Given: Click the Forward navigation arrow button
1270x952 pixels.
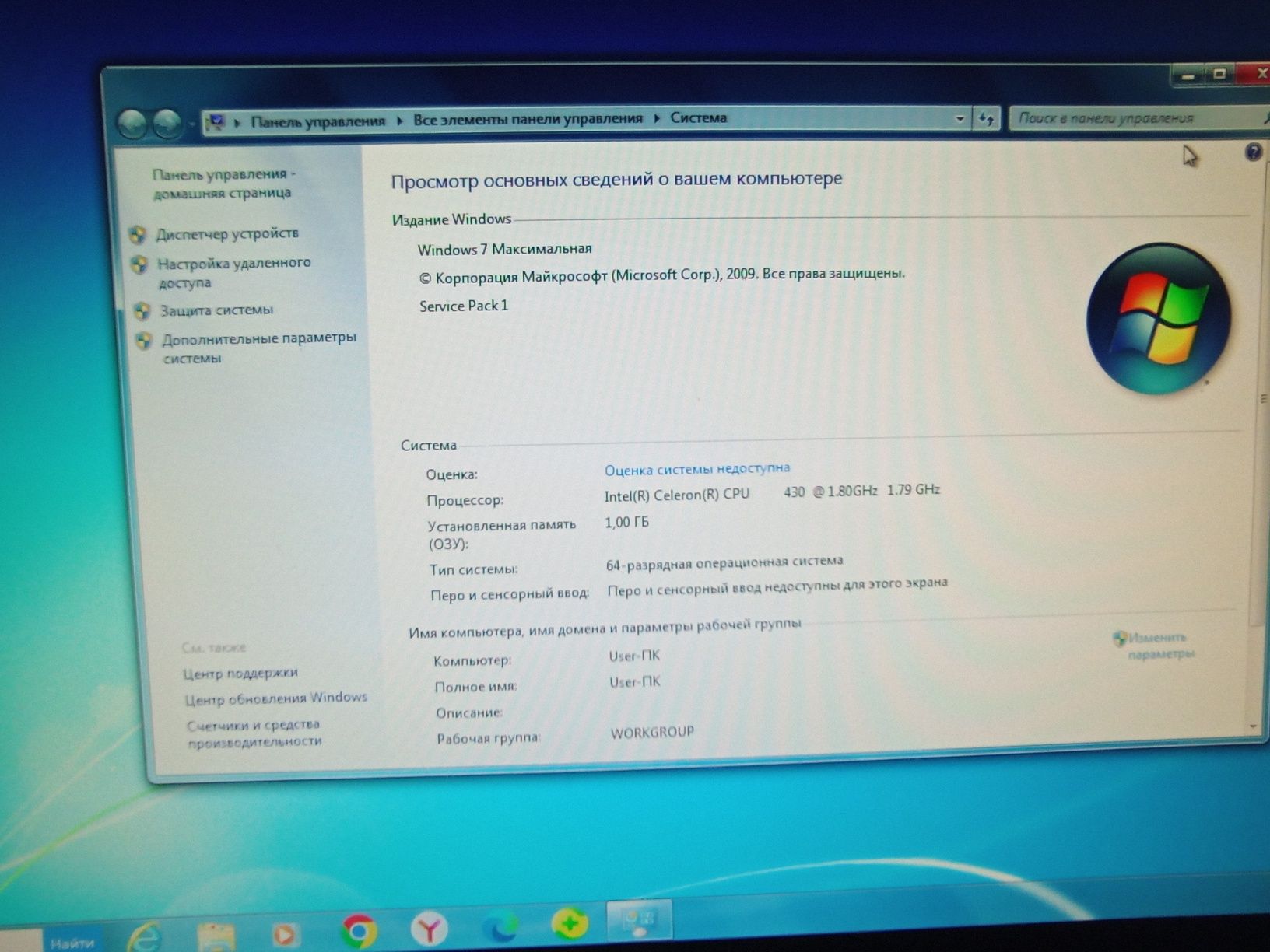Looking at the screenshot, I should click(x=167, y=122).
